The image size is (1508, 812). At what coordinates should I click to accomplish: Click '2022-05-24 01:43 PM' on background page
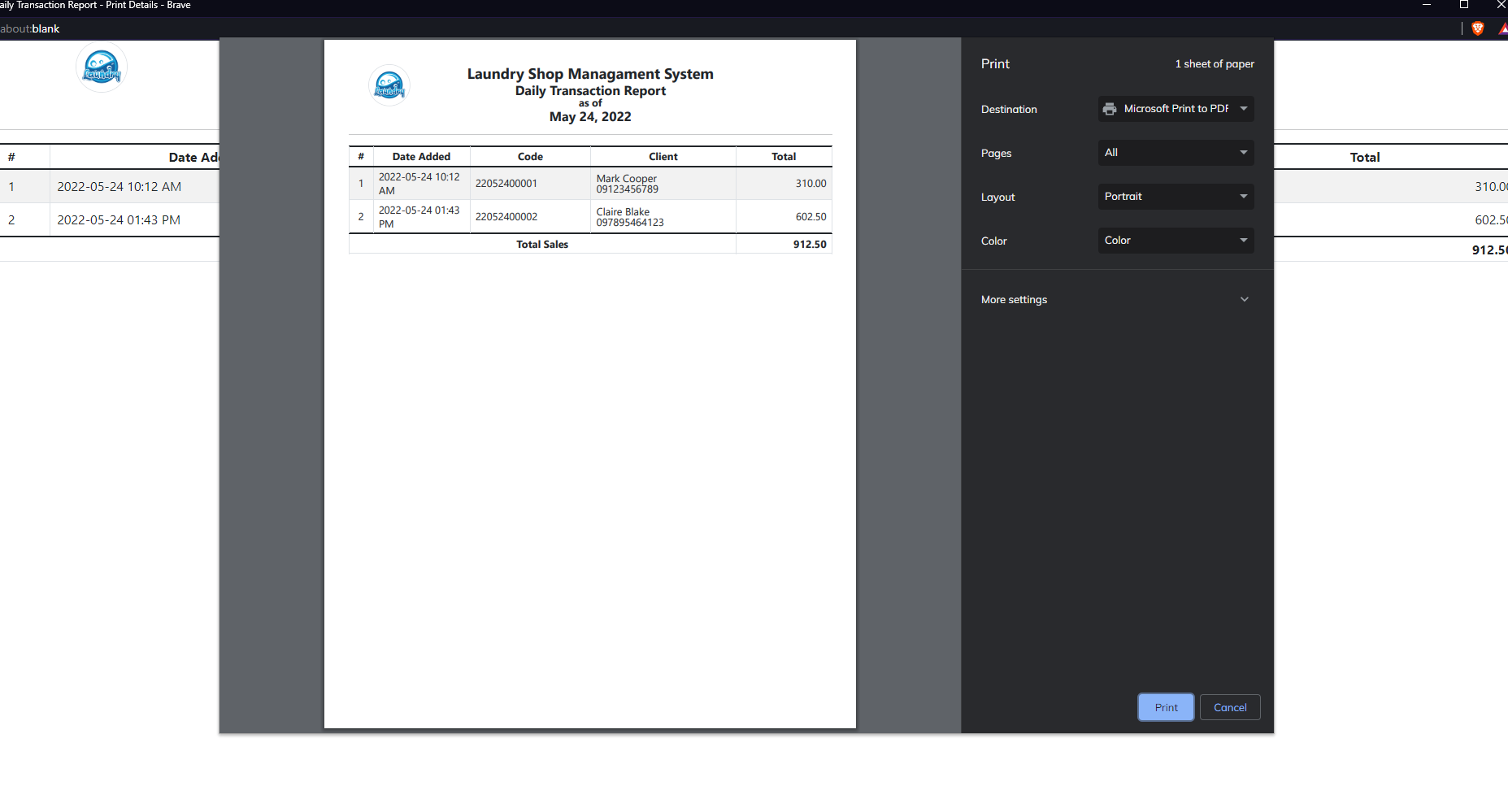pyautogui.click(x=119, y=220)
